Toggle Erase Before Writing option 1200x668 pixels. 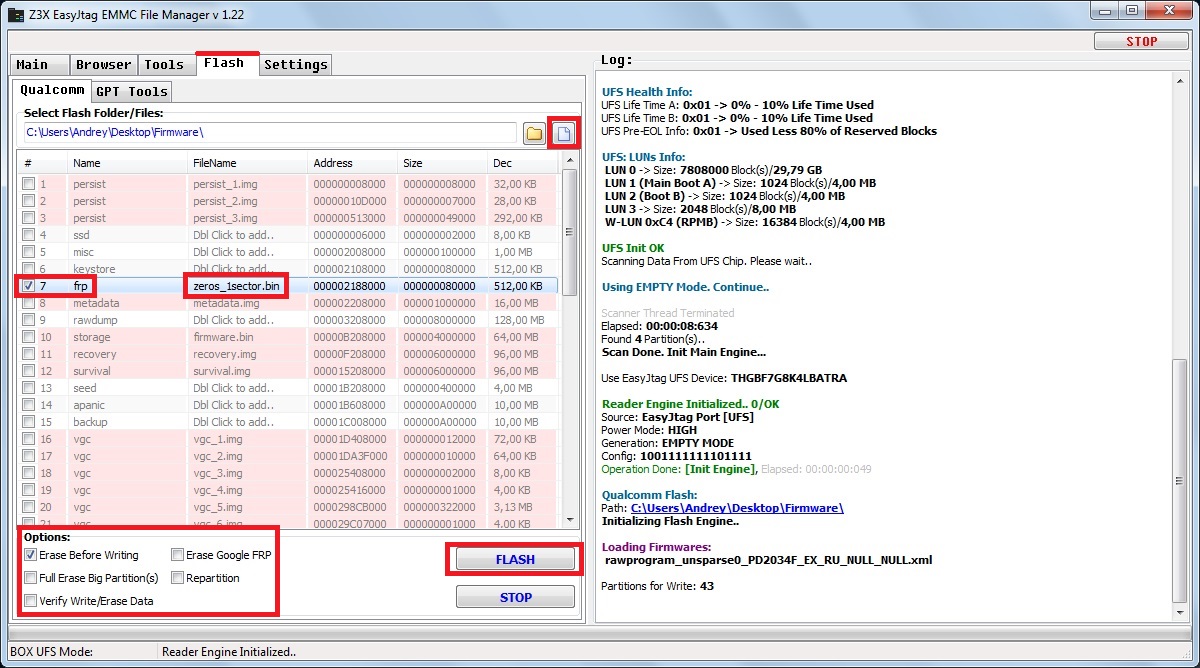[x=31, y=555]
